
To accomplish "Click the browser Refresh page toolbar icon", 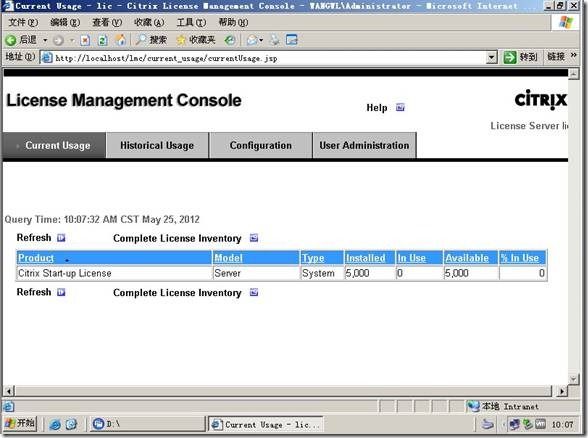I will pos(102,40).
